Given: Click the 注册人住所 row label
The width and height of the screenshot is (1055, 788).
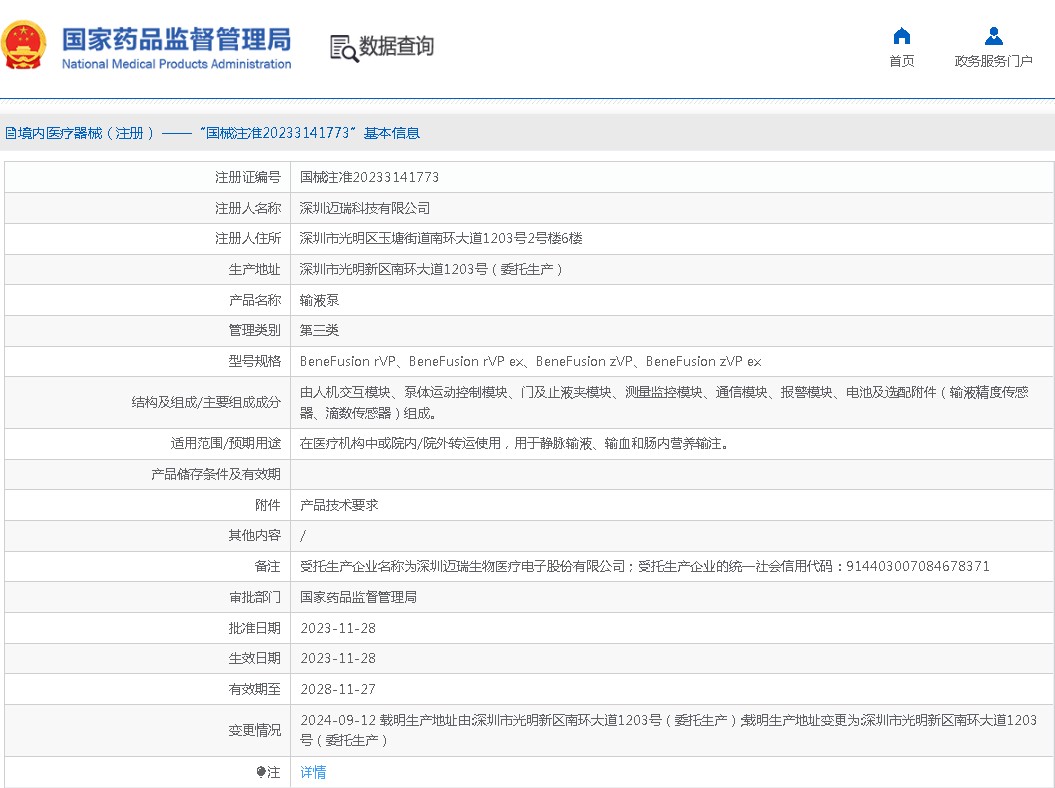Looking at the screenshot, I should point(248,238).
